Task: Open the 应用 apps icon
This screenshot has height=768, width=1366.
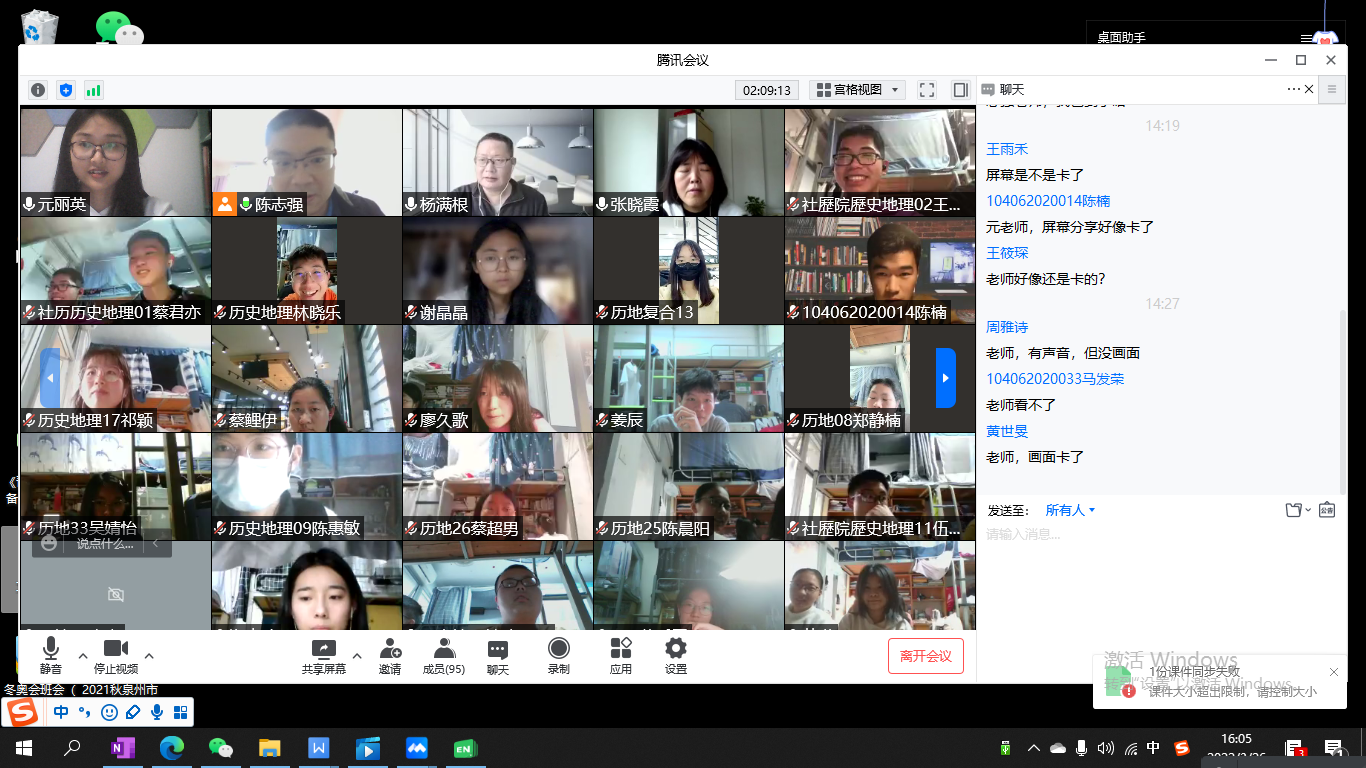Action: [621, 656]
